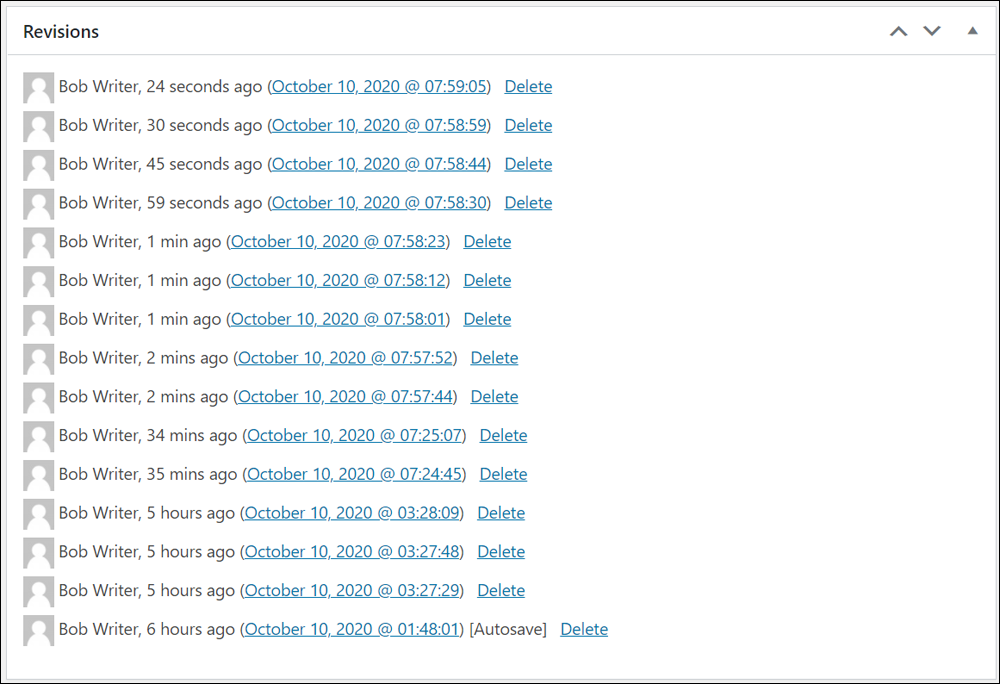
Task: Select the text 'Bob Writer, 34 mins ago'
Action: (x=148, y=435)
